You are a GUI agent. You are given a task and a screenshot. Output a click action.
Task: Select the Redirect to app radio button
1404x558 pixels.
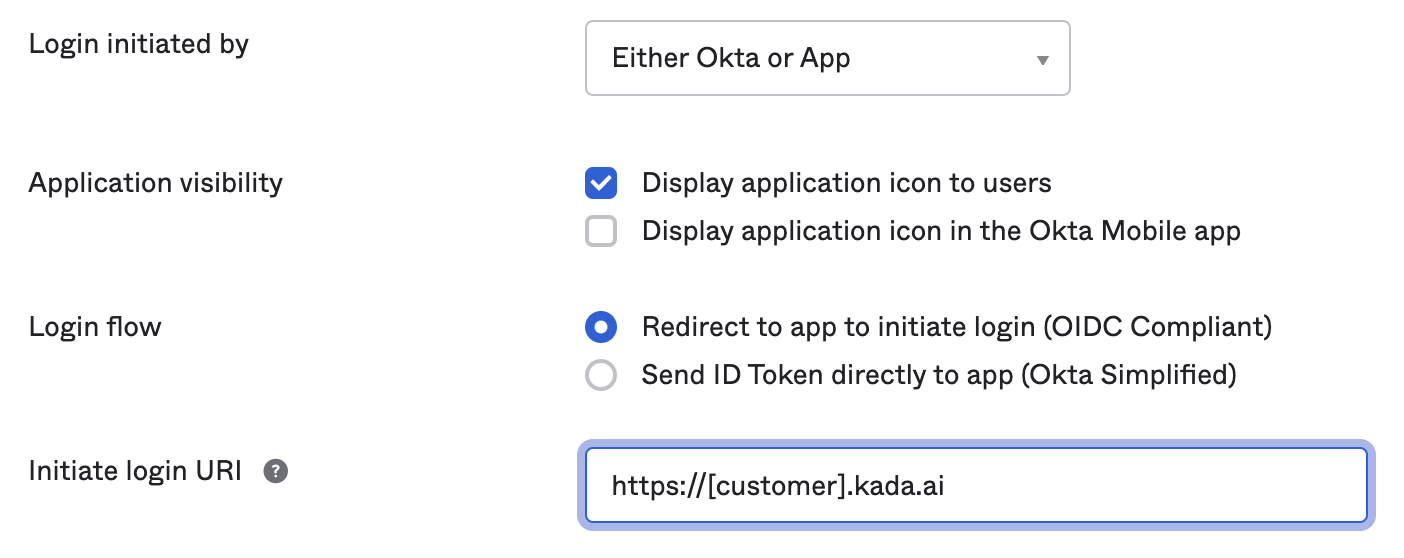click(x=601, y=327)
